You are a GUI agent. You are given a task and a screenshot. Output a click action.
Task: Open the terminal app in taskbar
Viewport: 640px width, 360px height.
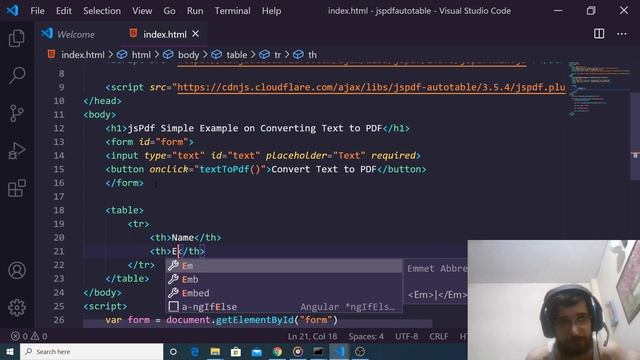pos(318,351)
